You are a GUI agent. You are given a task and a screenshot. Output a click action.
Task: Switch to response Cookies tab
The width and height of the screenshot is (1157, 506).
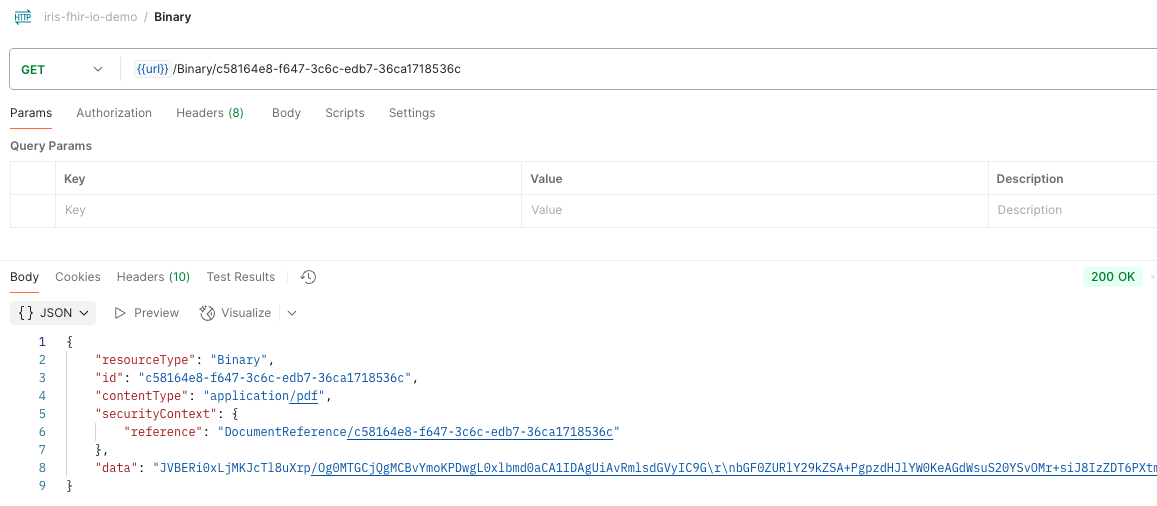pyautogui.click(x=78, y=277)
